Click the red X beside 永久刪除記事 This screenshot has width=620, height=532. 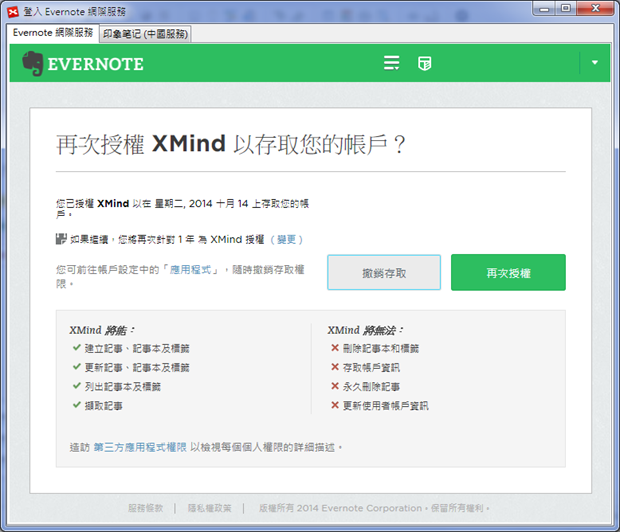click(x=335, y=386)
